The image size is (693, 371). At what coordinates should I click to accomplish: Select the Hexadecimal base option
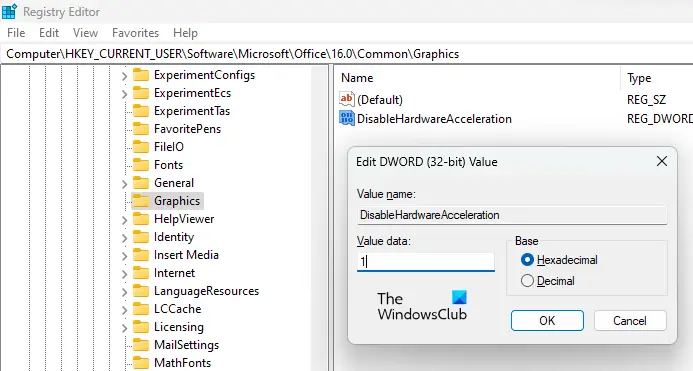(x=527, y=260)
